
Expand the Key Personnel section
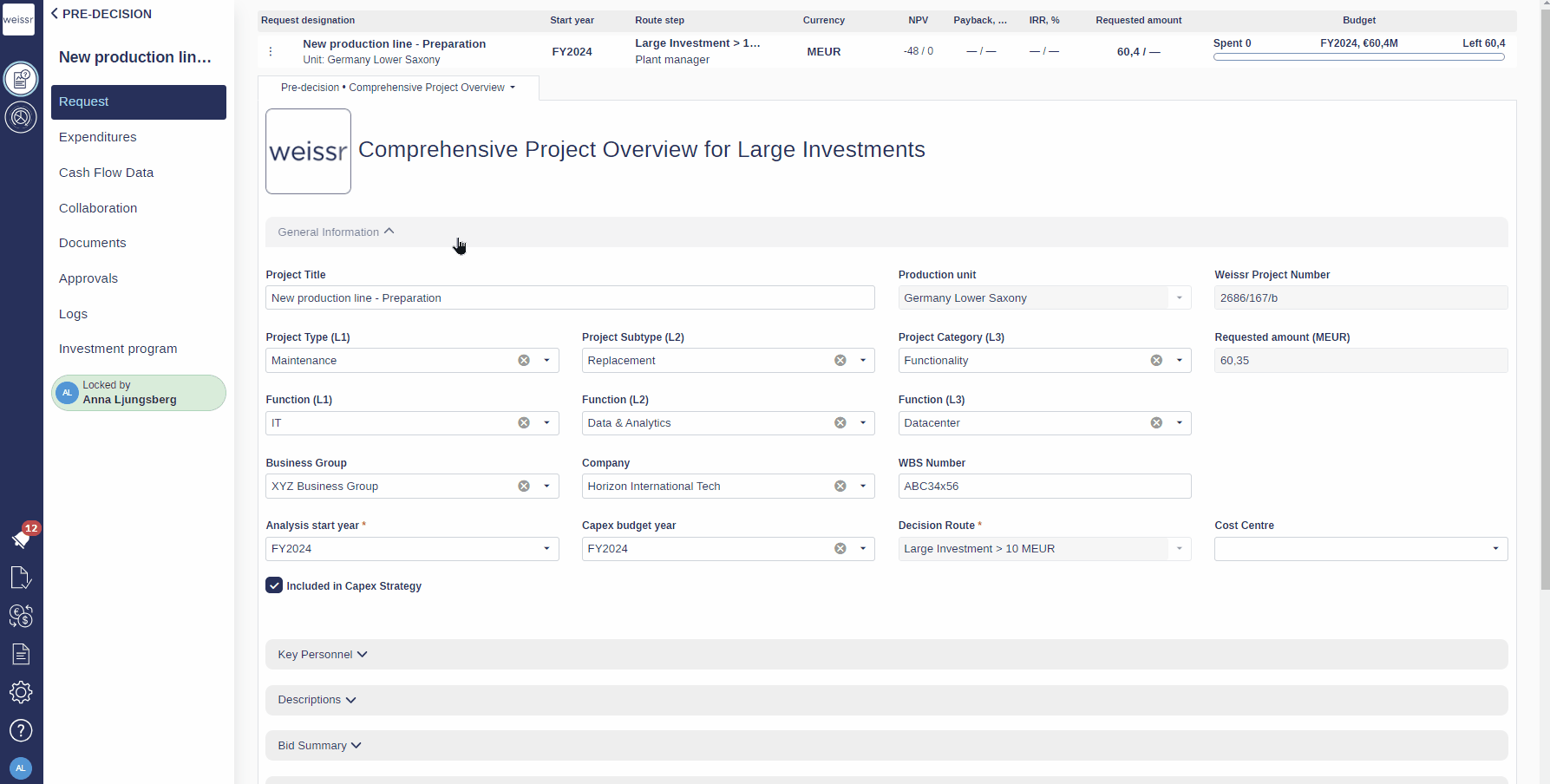[x=323, y=655]
